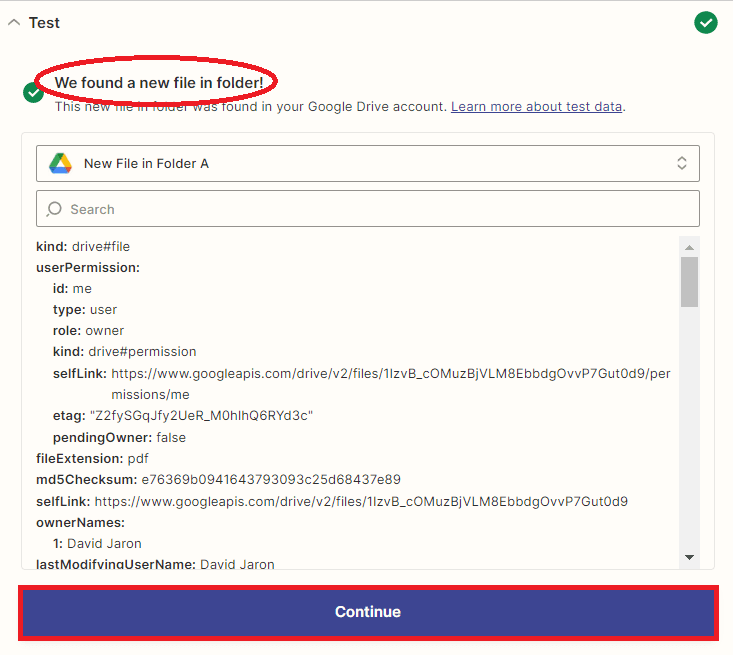Click the Google Drive icon in the selector

60,163
